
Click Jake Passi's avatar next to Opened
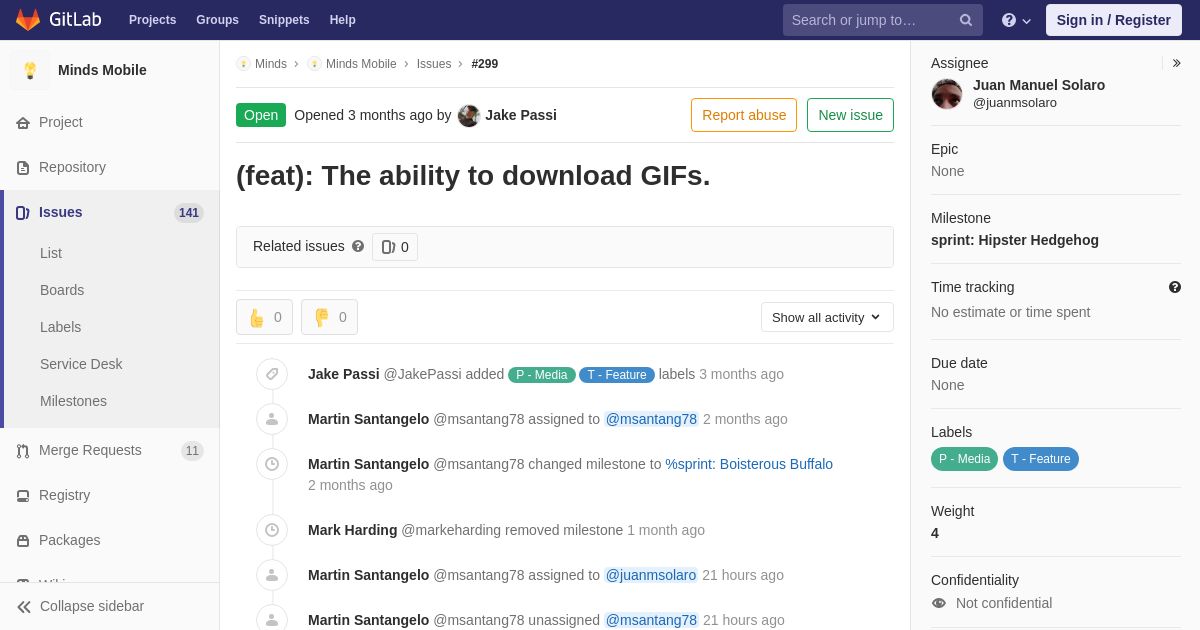tap(469, 115)
